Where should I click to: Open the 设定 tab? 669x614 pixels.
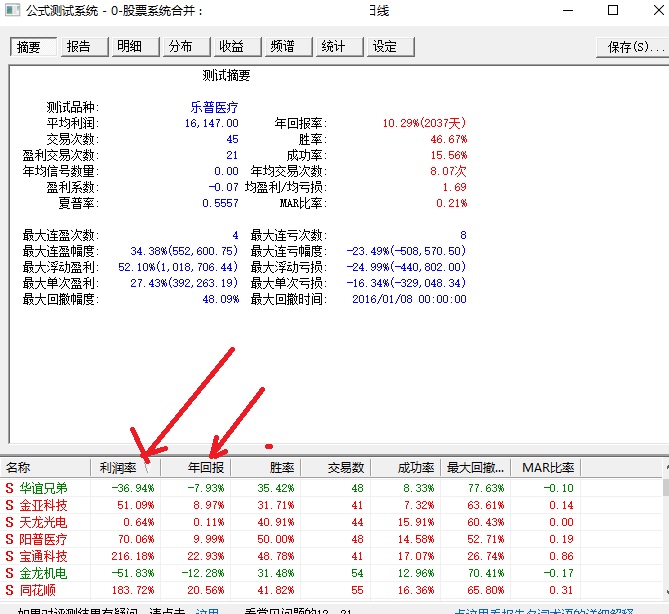tap(390, 47)
